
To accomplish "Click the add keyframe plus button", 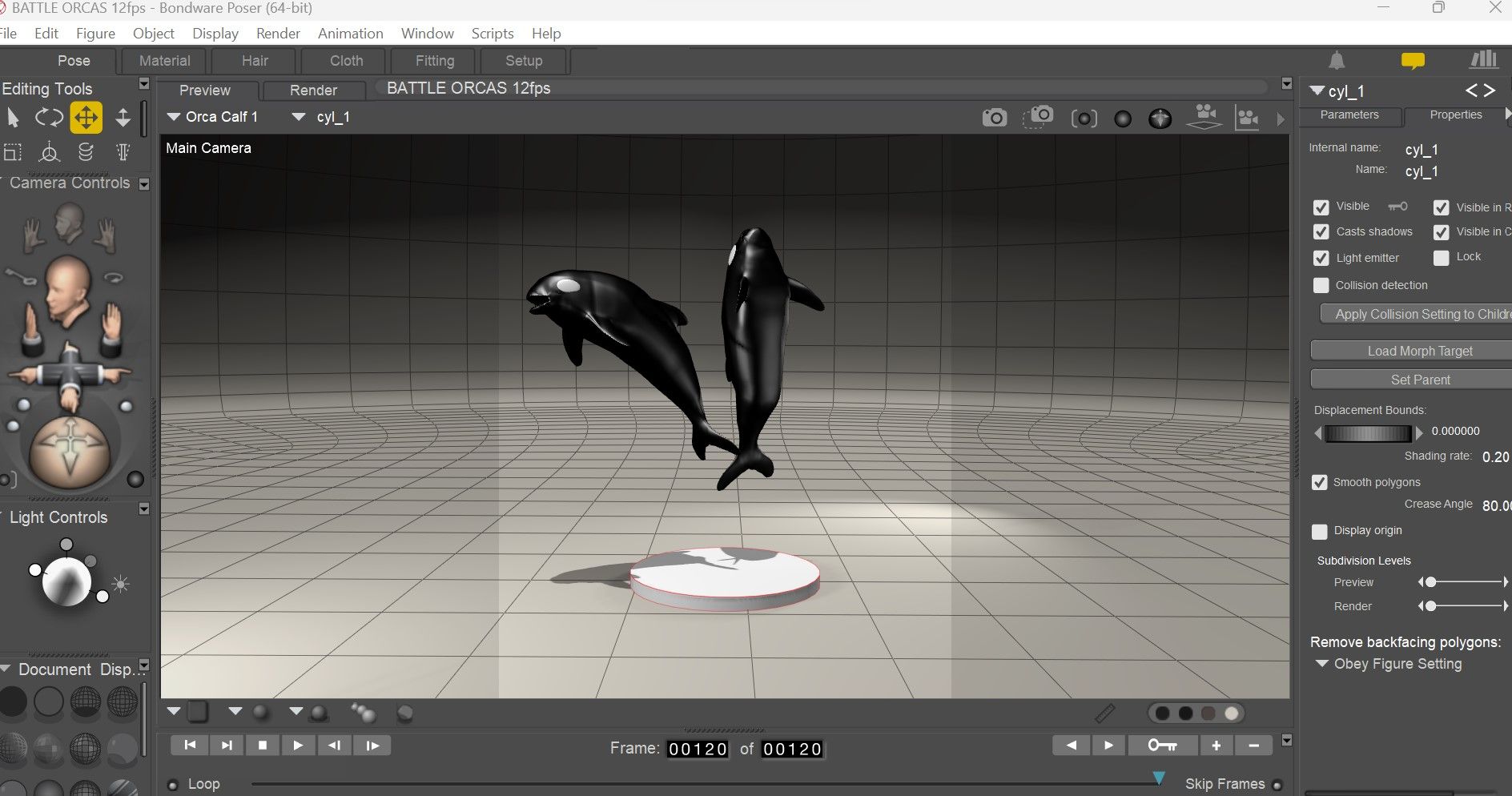I will [x=1216, y=746].
